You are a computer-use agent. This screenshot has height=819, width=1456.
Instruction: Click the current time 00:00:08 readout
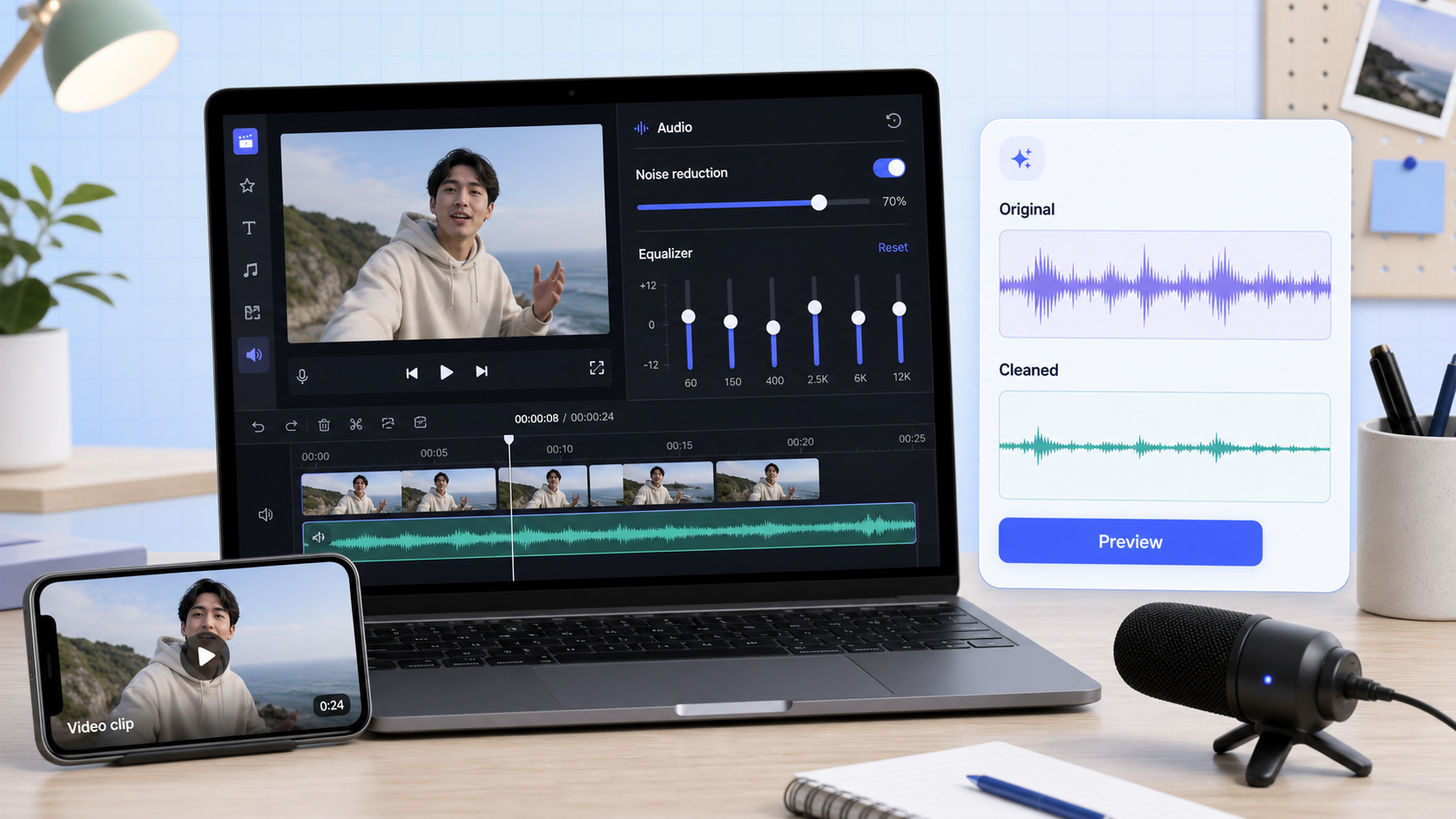click(x=536, y=420)
